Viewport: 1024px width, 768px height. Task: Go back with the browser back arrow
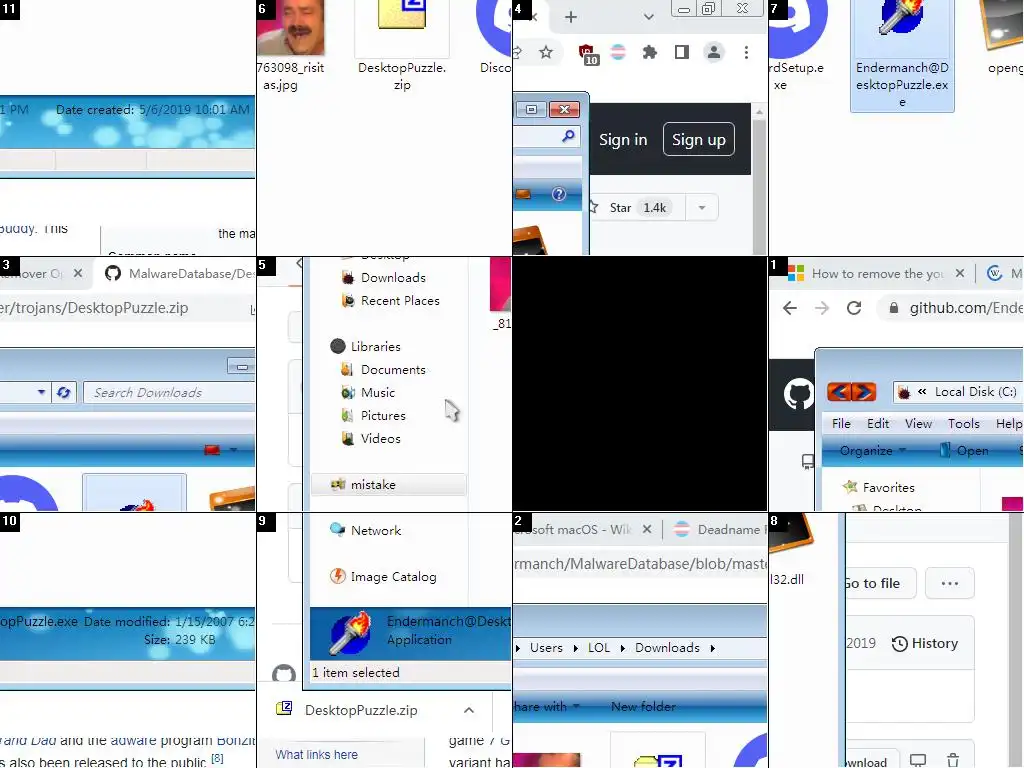(x=790, y=308)
